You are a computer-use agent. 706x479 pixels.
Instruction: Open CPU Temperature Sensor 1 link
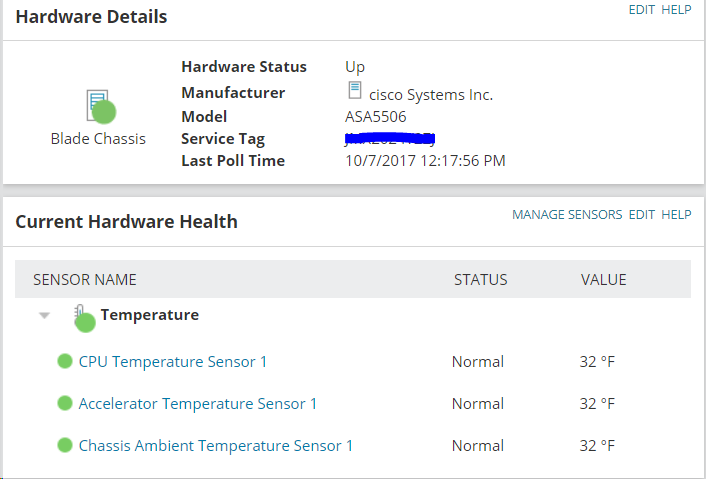pyautogui.click(x=173, y=361)
